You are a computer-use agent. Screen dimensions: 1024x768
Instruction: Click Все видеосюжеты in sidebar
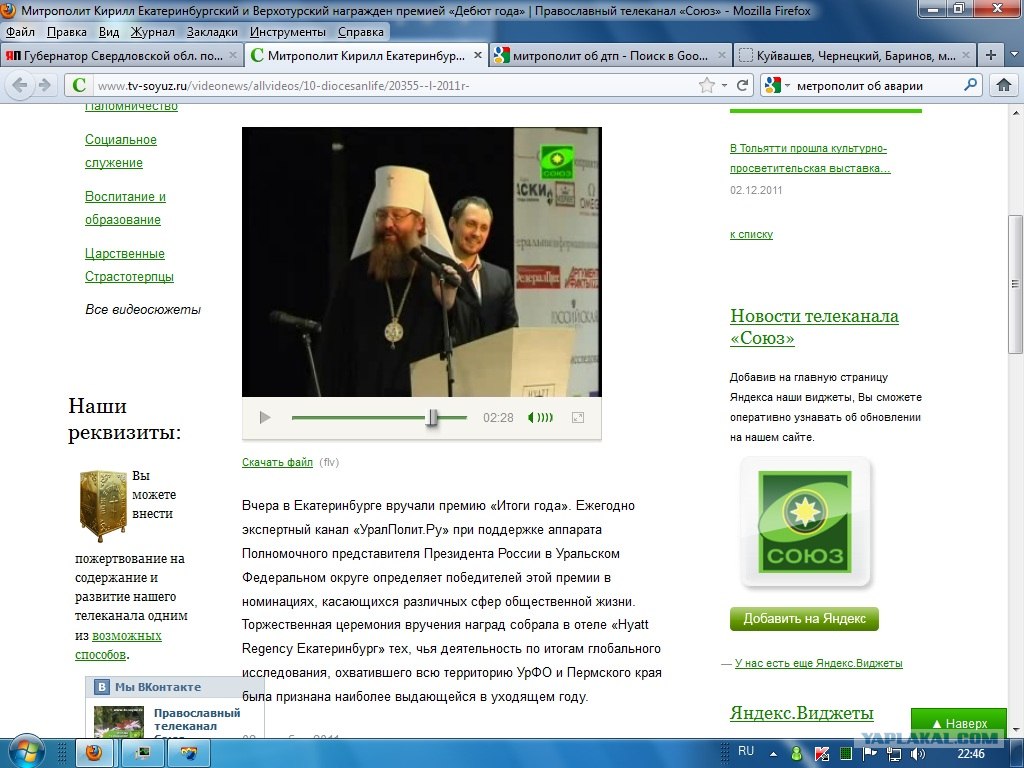(143, 310)
